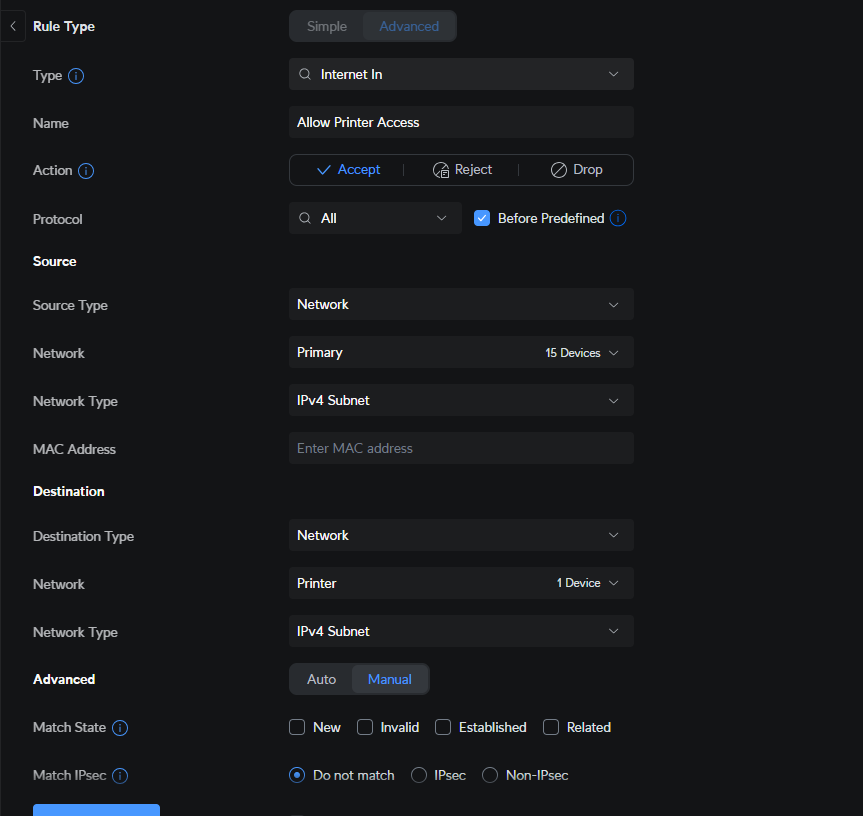
Task: Open the Internet In type dropdown
Action: click(461, 74)
